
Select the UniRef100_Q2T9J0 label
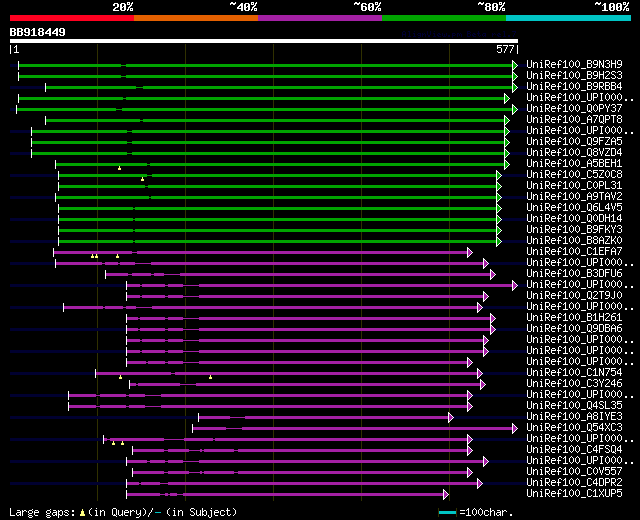[x=574, y=296]
